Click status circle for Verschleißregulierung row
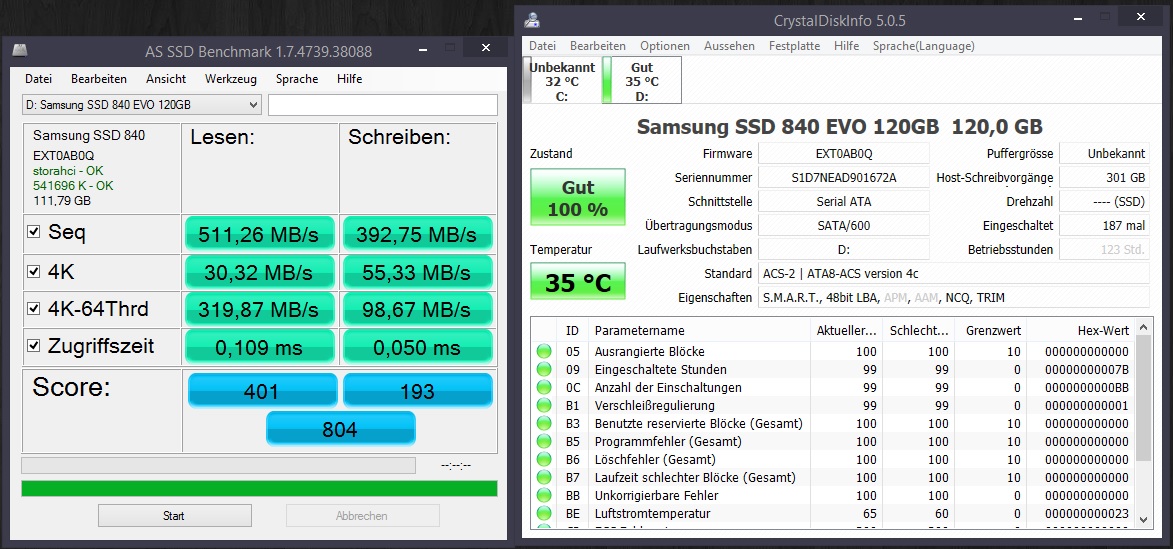The image size is (1173, 549). [x=544, y=405]
